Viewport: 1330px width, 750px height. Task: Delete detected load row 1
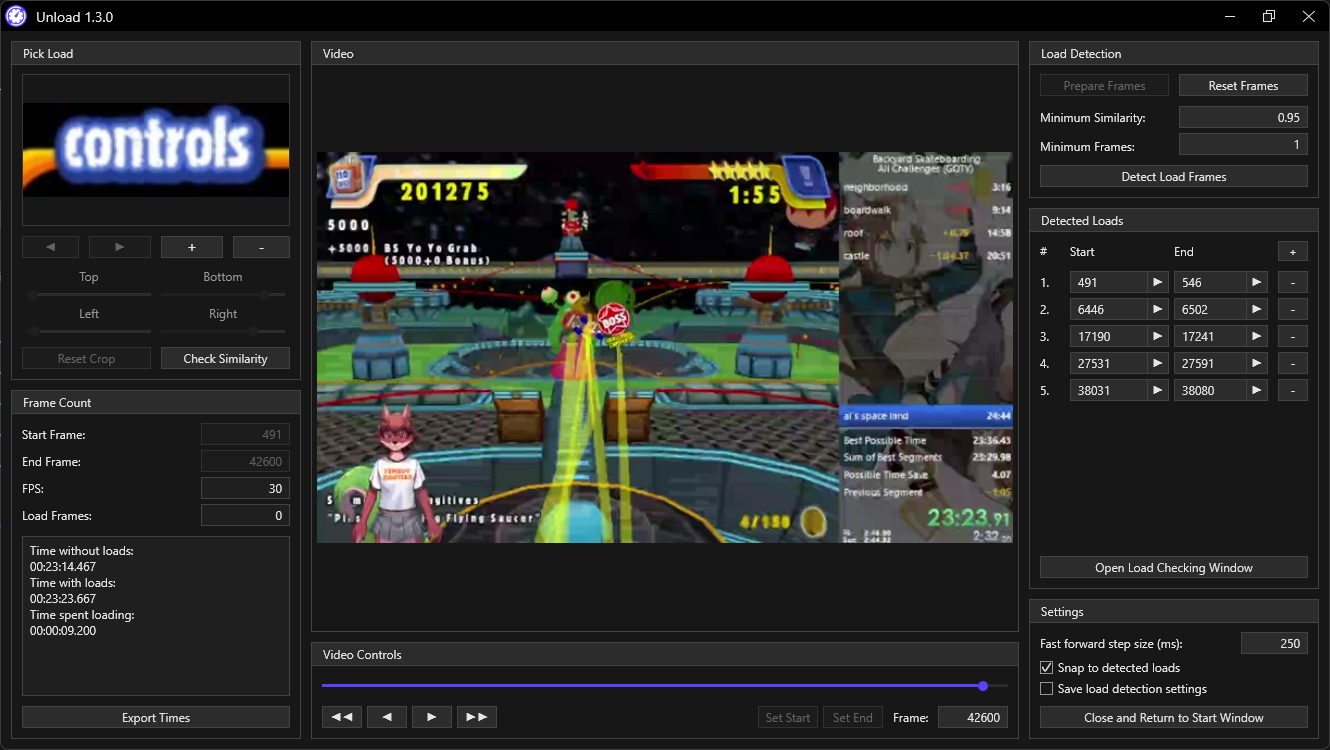pos(1293,283)
